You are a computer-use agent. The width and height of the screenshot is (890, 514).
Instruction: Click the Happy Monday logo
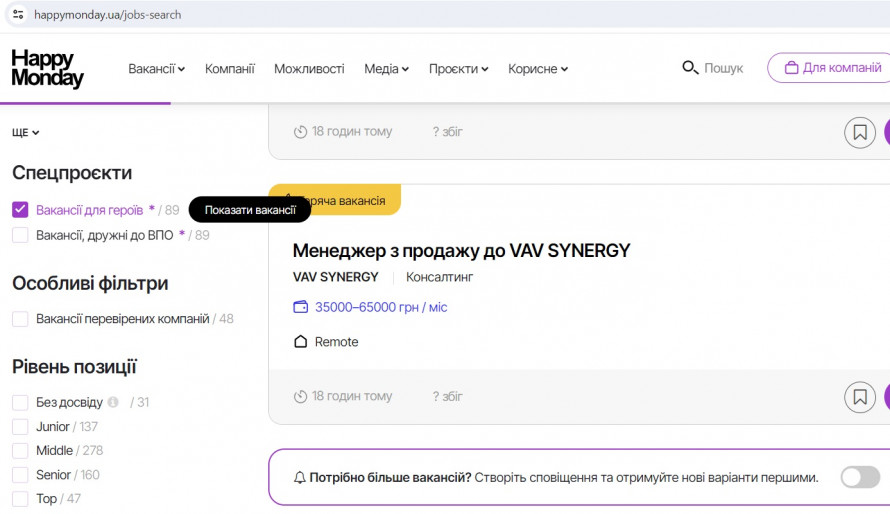(47, 69)
